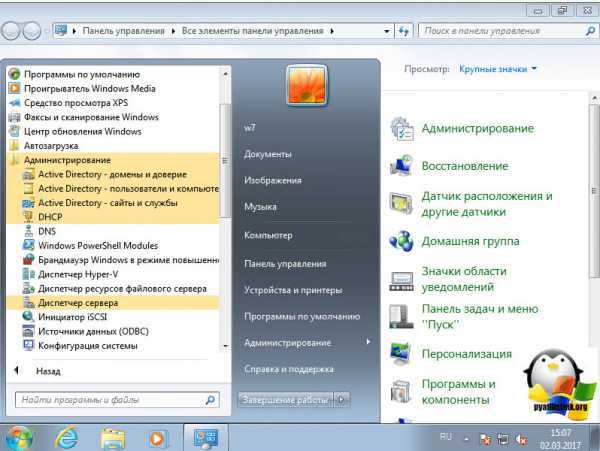Click the Найти программы и файлы search box

(117, 400)
